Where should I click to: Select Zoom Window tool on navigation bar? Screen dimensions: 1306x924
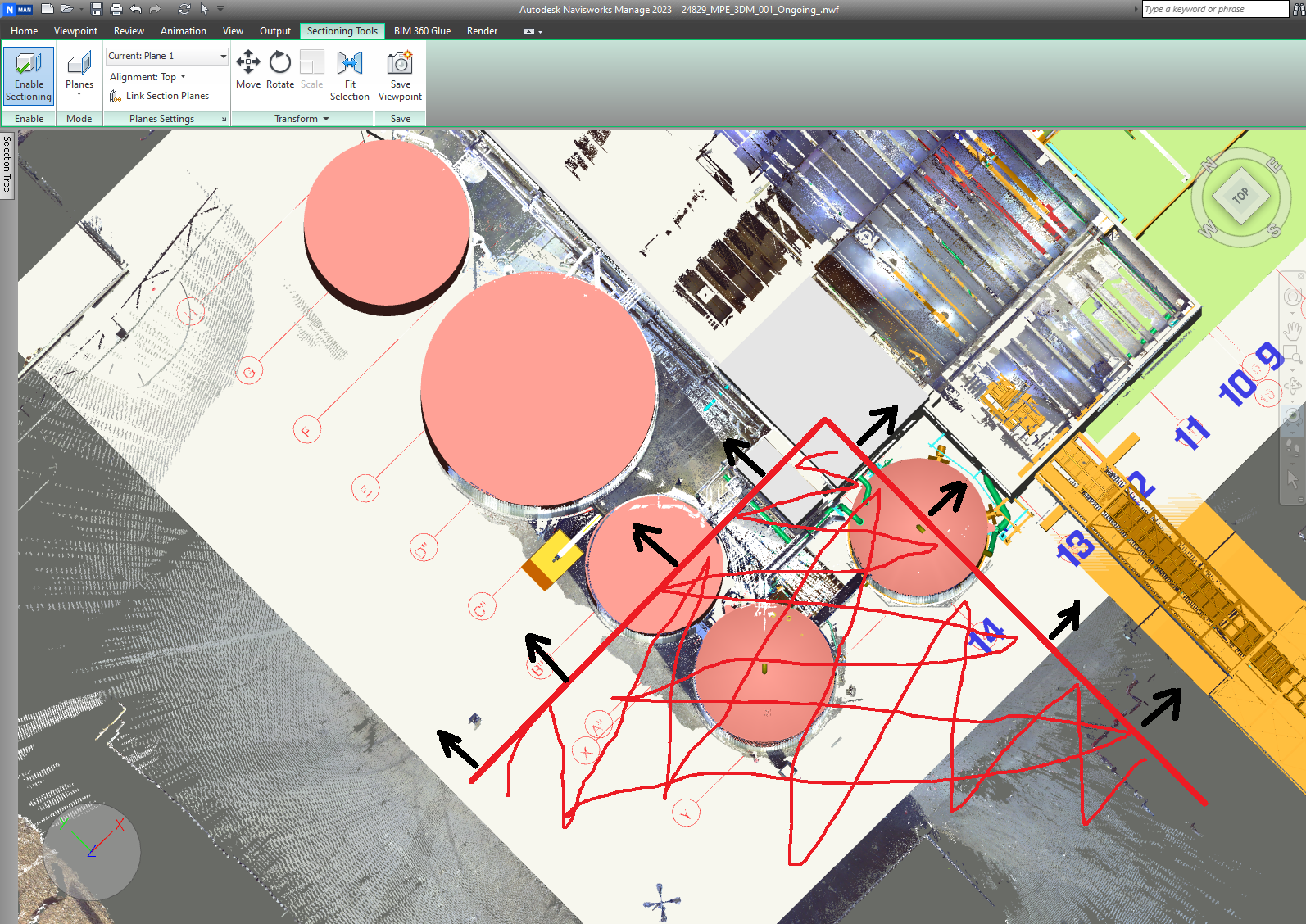tap(1293, 356)
